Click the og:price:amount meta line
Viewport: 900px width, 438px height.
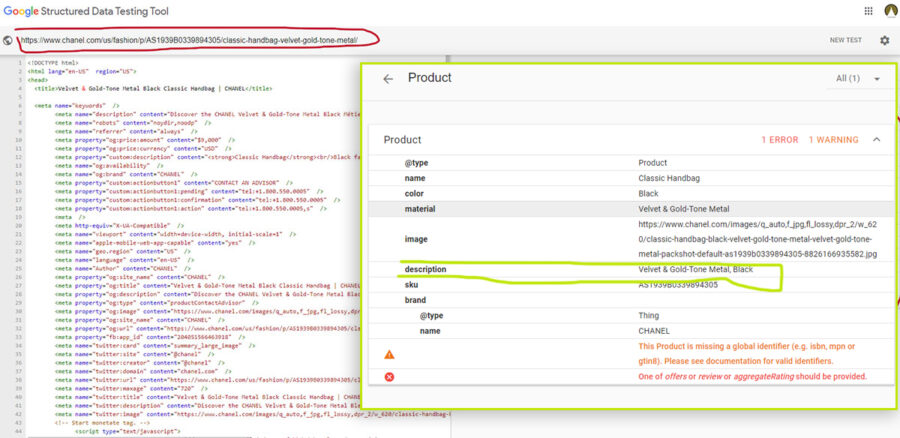pos(145,139)
